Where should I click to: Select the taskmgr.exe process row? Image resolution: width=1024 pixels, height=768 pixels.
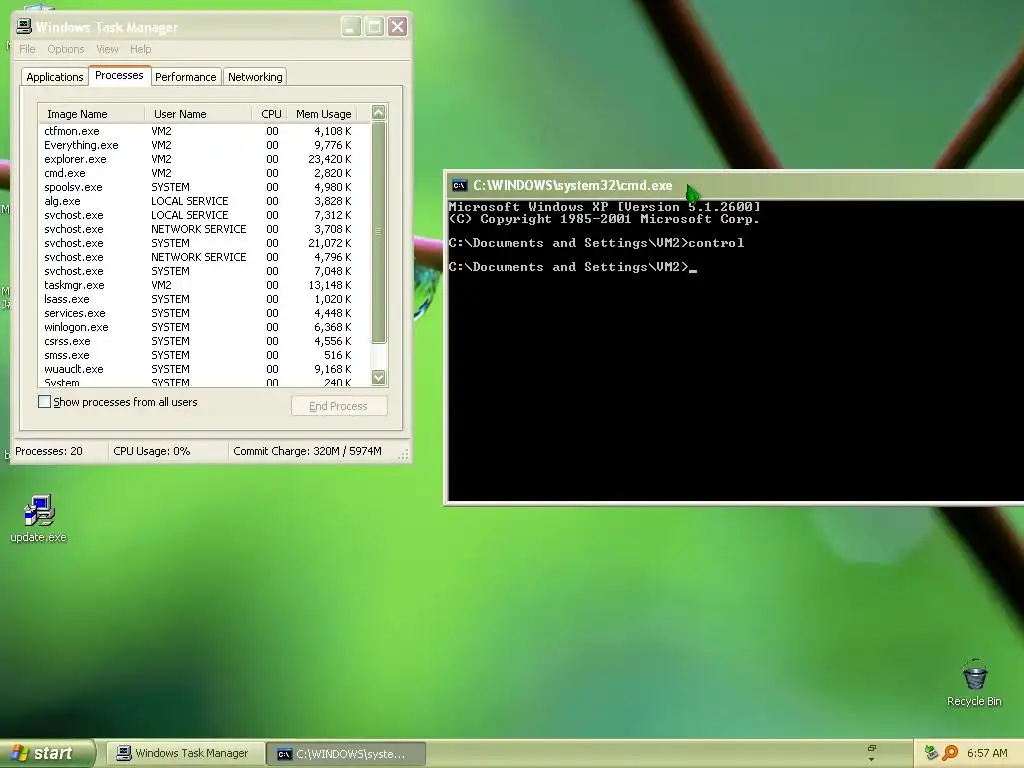pos(204,285)
